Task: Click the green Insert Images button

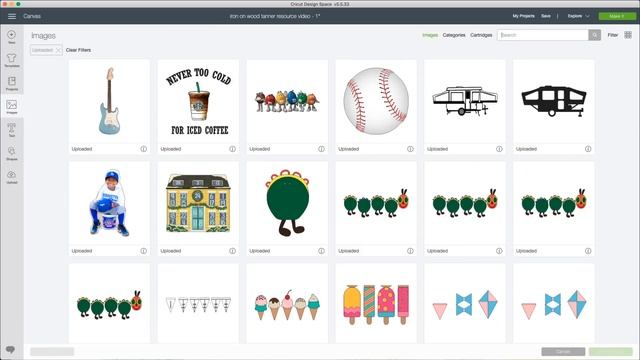Action: pos(611,351)
